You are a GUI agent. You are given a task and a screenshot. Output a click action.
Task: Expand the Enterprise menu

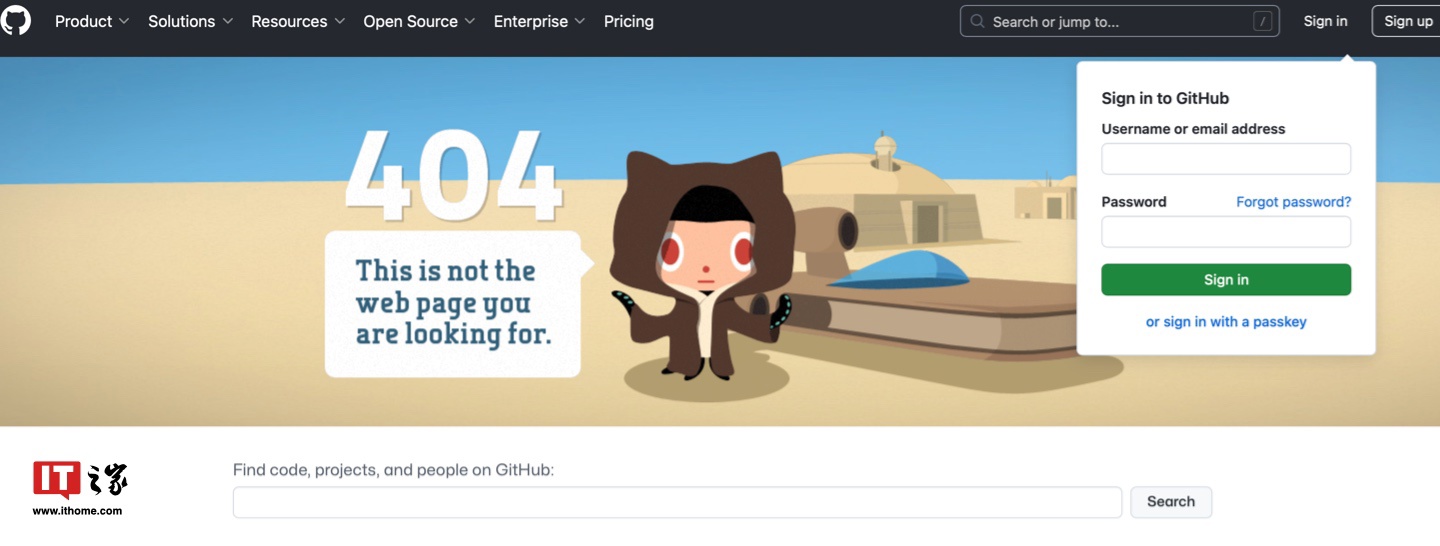[539, 21]
